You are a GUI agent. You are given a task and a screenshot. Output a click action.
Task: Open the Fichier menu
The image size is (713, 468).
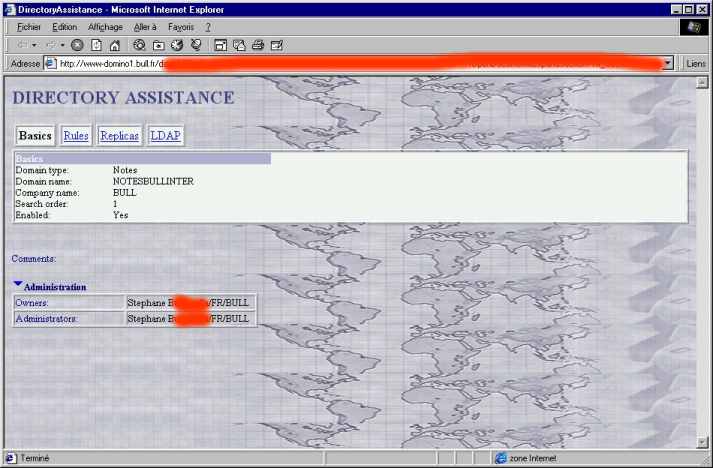29,27
